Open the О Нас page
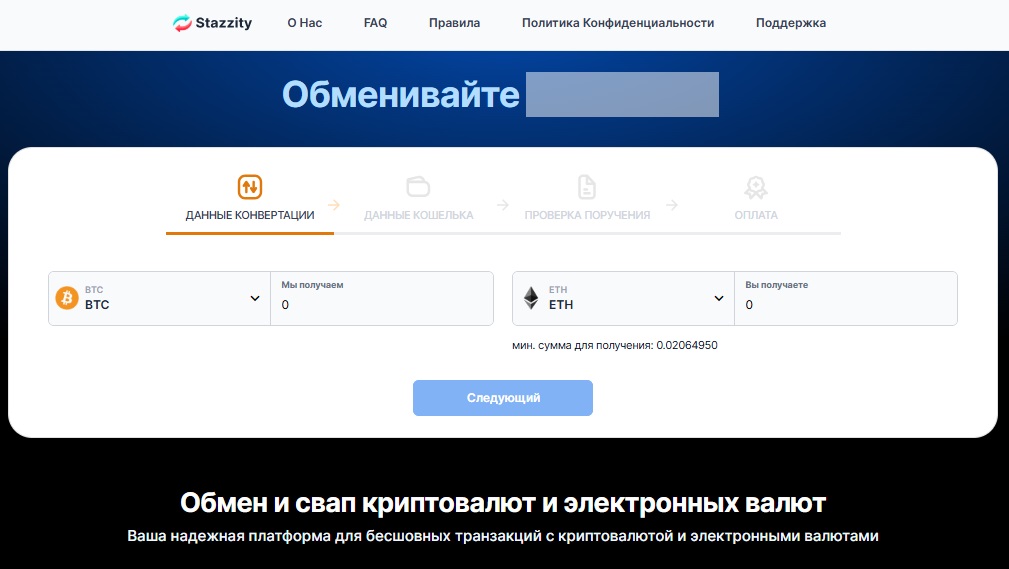The width and height of the screenshot is (1009, 569). (x=304, y=23)
